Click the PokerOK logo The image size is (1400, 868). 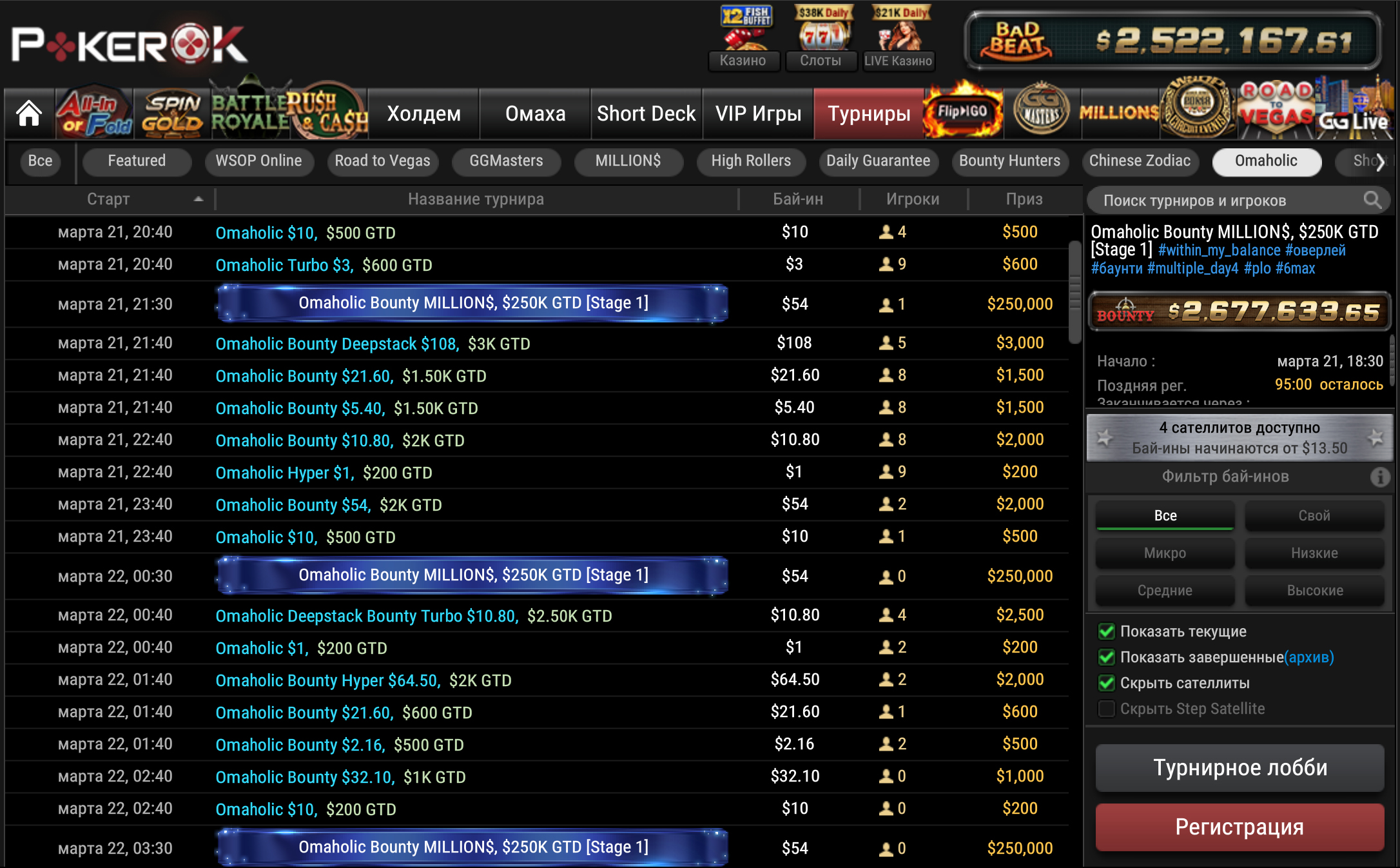click(129, 44)
